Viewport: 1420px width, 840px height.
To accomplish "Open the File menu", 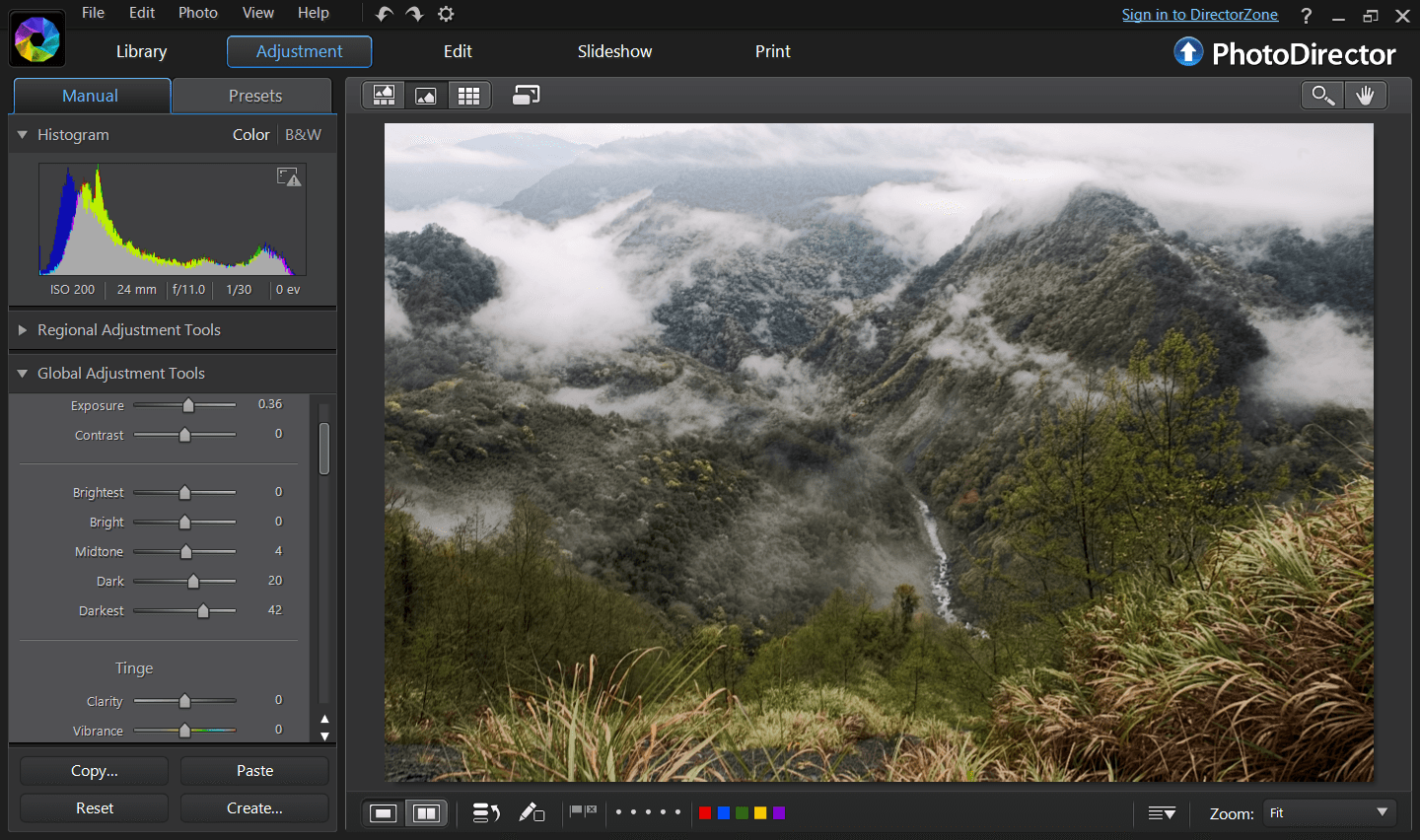I will click(93, 13).
